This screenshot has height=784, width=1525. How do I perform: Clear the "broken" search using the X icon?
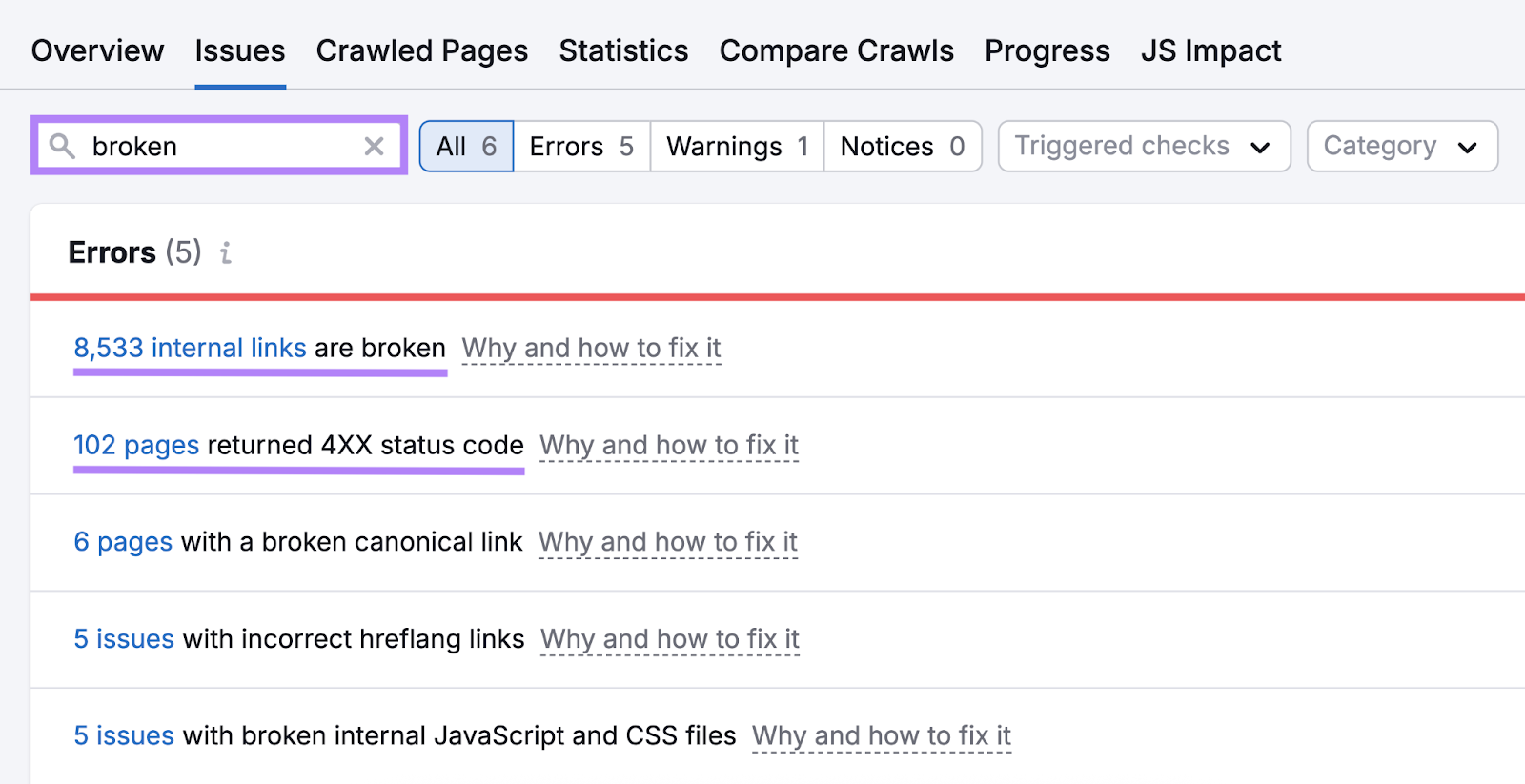pyautogui.click(x=374, y=146)
